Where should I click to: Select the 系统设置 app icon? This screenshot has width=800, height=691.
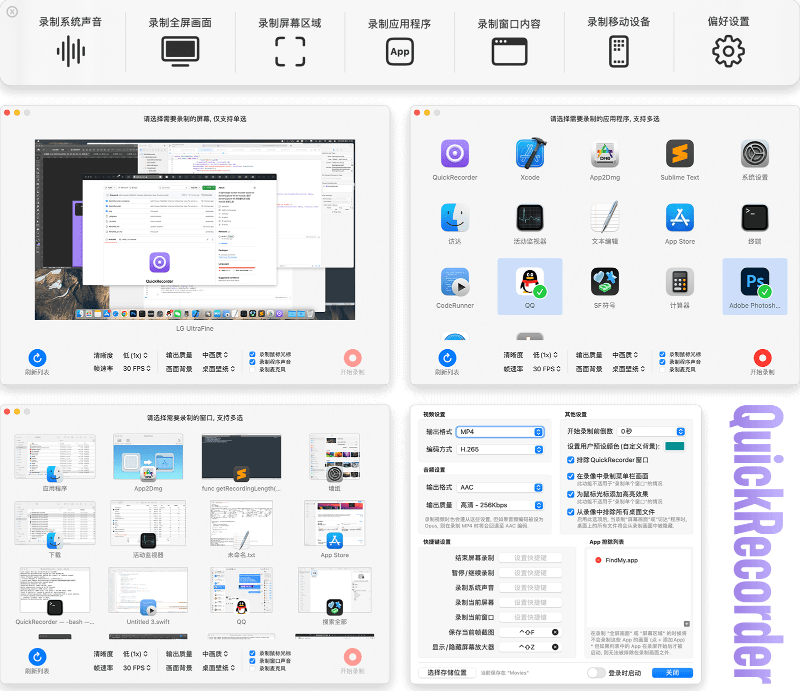[x=755, y=154]
